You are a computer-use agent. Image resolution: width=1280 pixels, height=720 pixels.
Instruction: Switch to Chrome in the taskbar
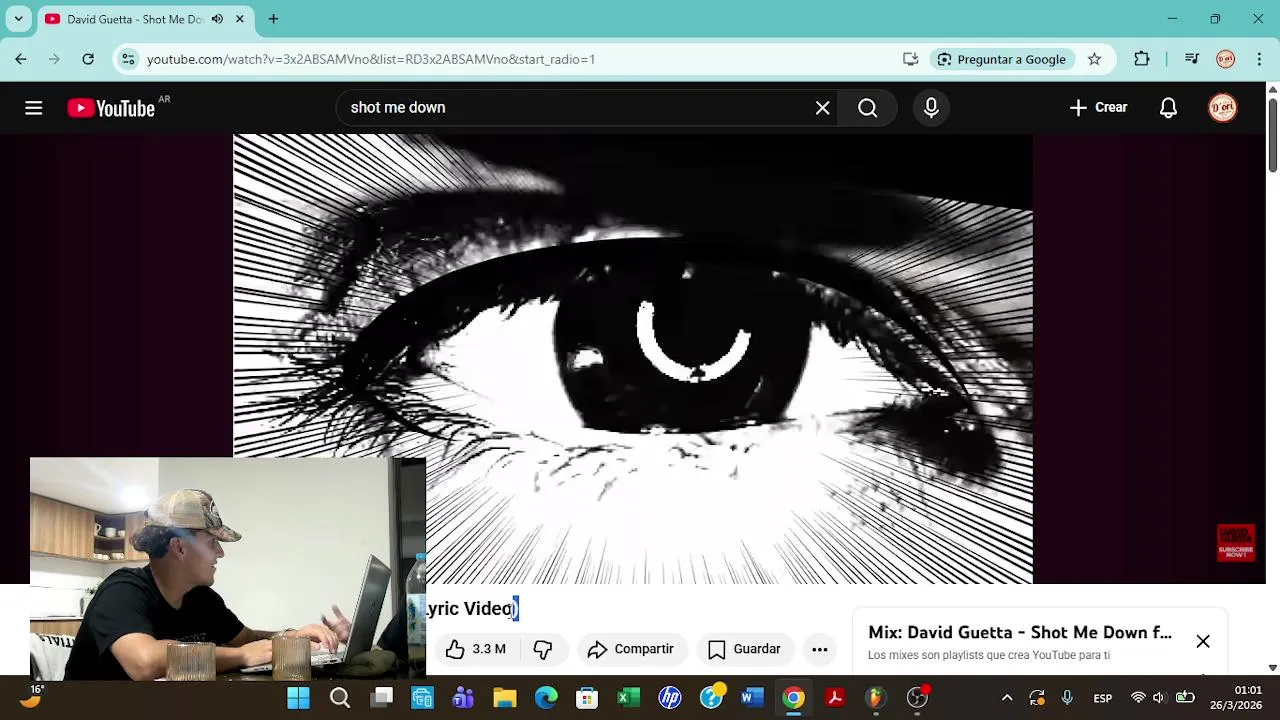coord(794,698)
